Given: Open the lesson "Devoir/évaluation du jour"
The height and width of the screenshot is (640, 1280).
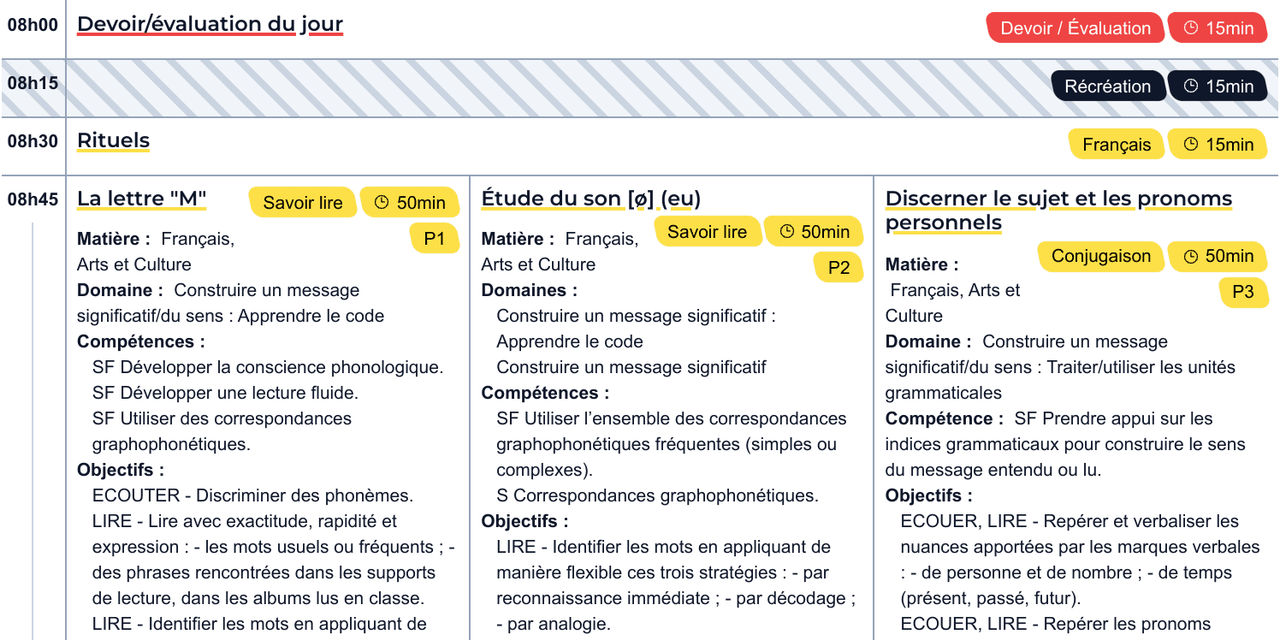Looking at the screenshot, I should (209, 23).
